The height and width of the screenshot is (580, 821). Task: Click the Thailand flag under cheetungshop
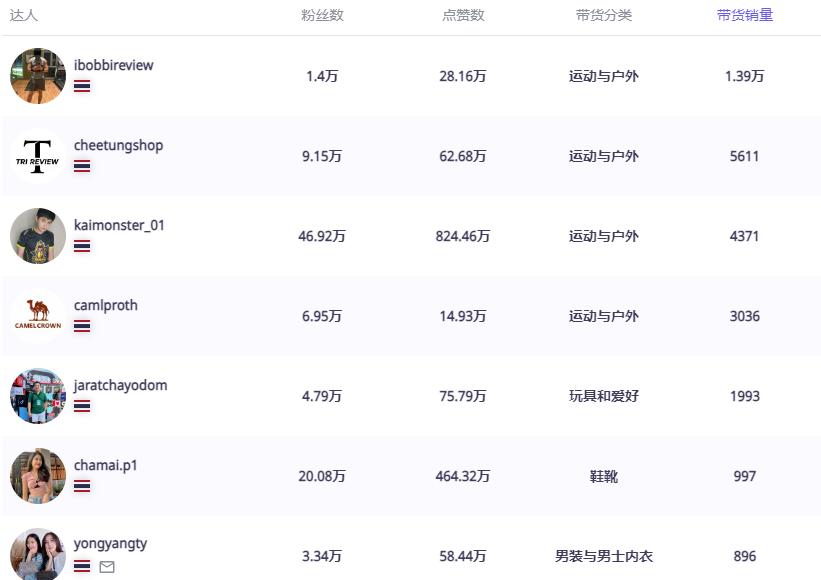pos(82,166)
